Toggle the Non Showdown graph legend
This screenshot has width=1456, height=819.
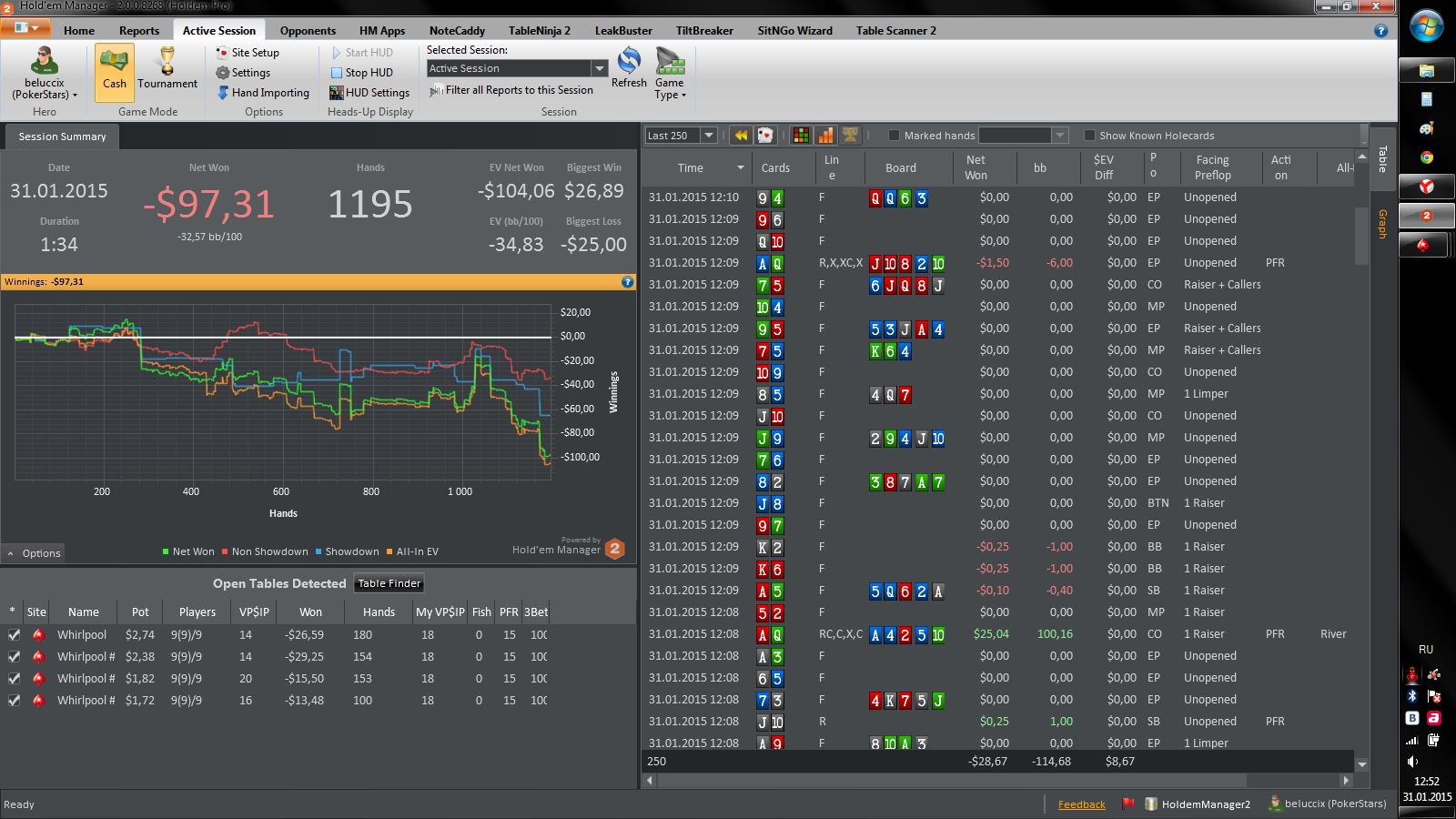[x=265, y=551]
